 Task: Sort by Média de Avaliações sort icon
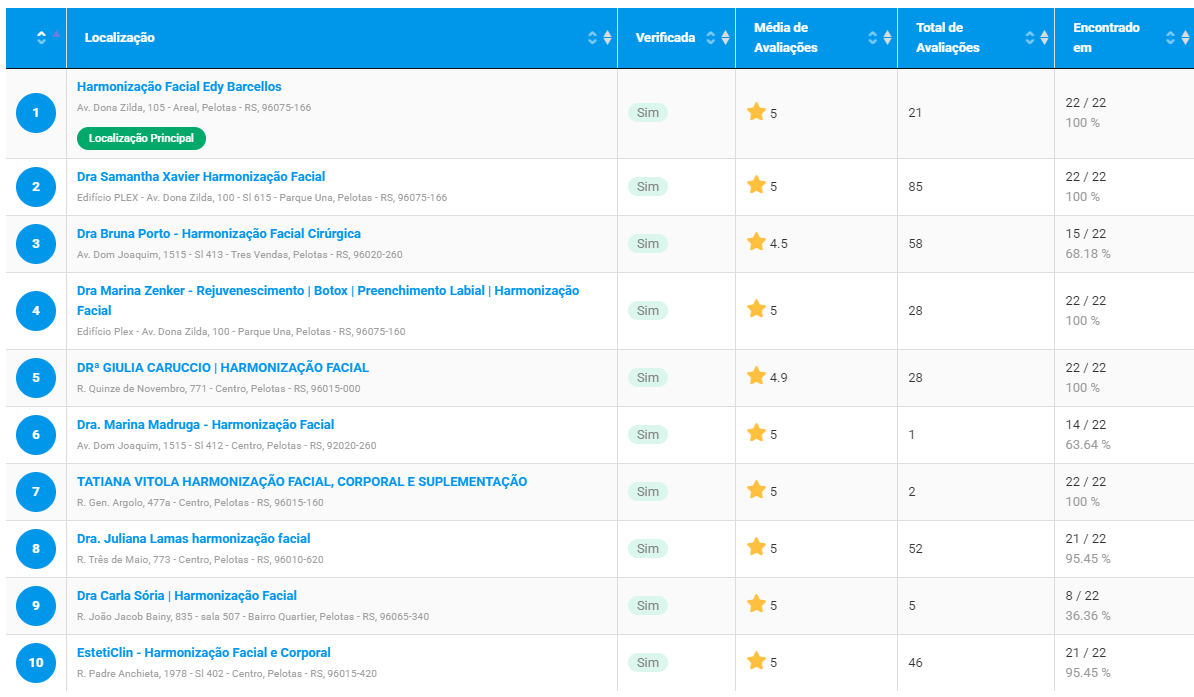[x=880, y=37]
